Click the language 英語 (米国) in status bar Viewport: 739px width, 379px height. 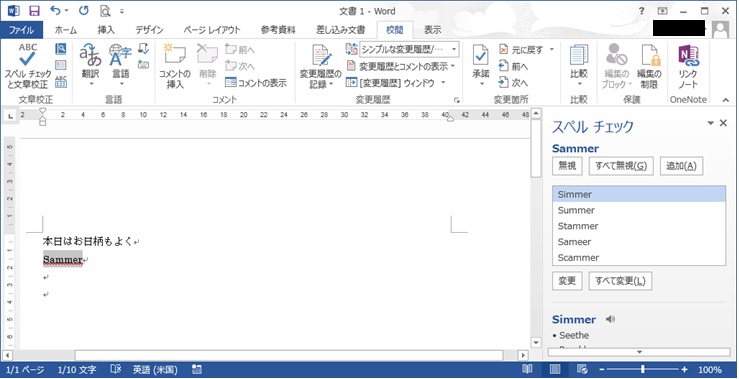point(155,370)
